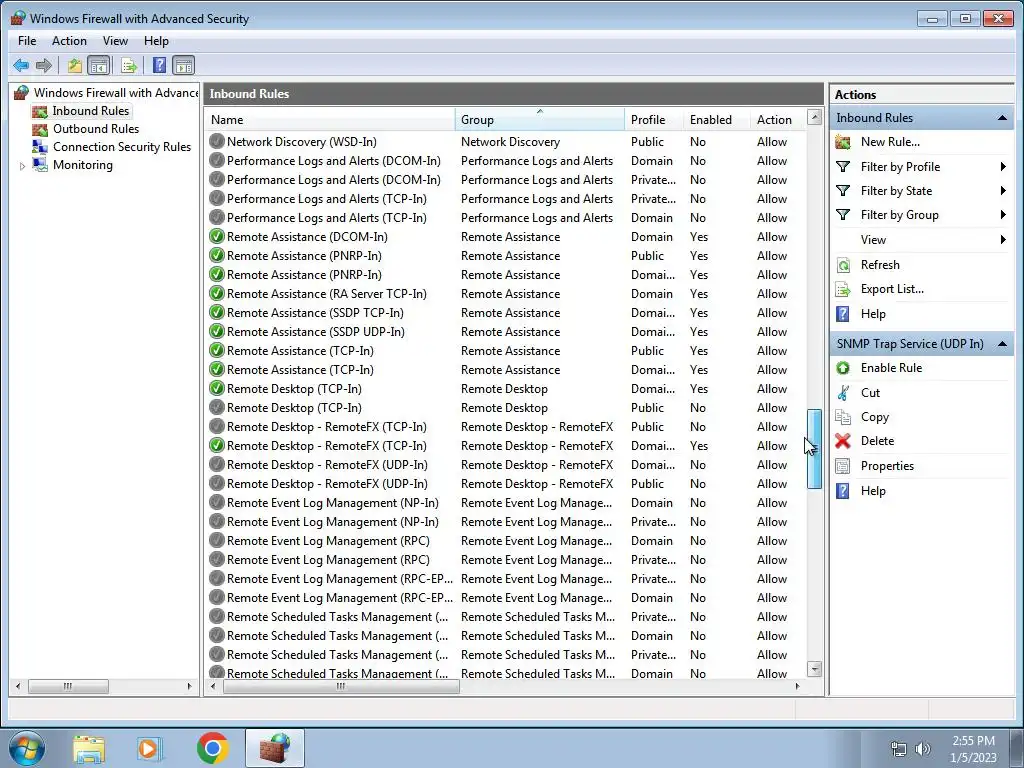The height and width of the screenshot is (768, 1024).
Task: Click the volume speaker tray icon
Action: coord(922,749)
